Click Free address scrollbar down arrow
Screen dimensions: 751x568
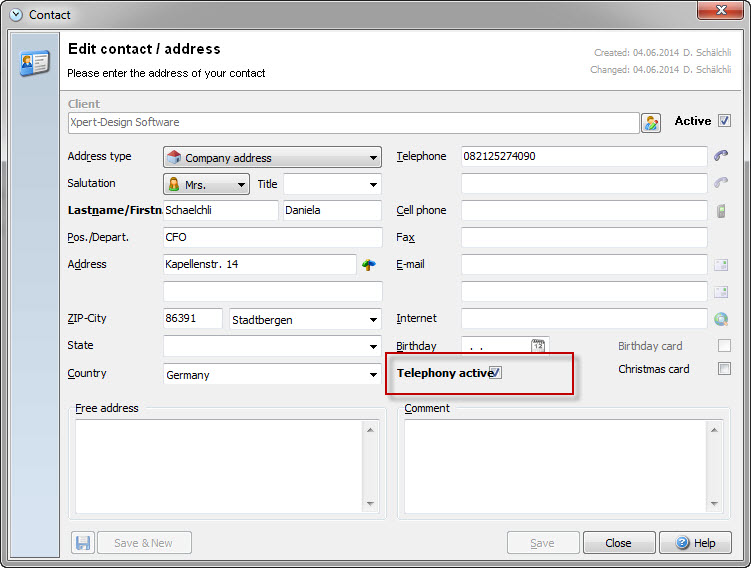370,503
